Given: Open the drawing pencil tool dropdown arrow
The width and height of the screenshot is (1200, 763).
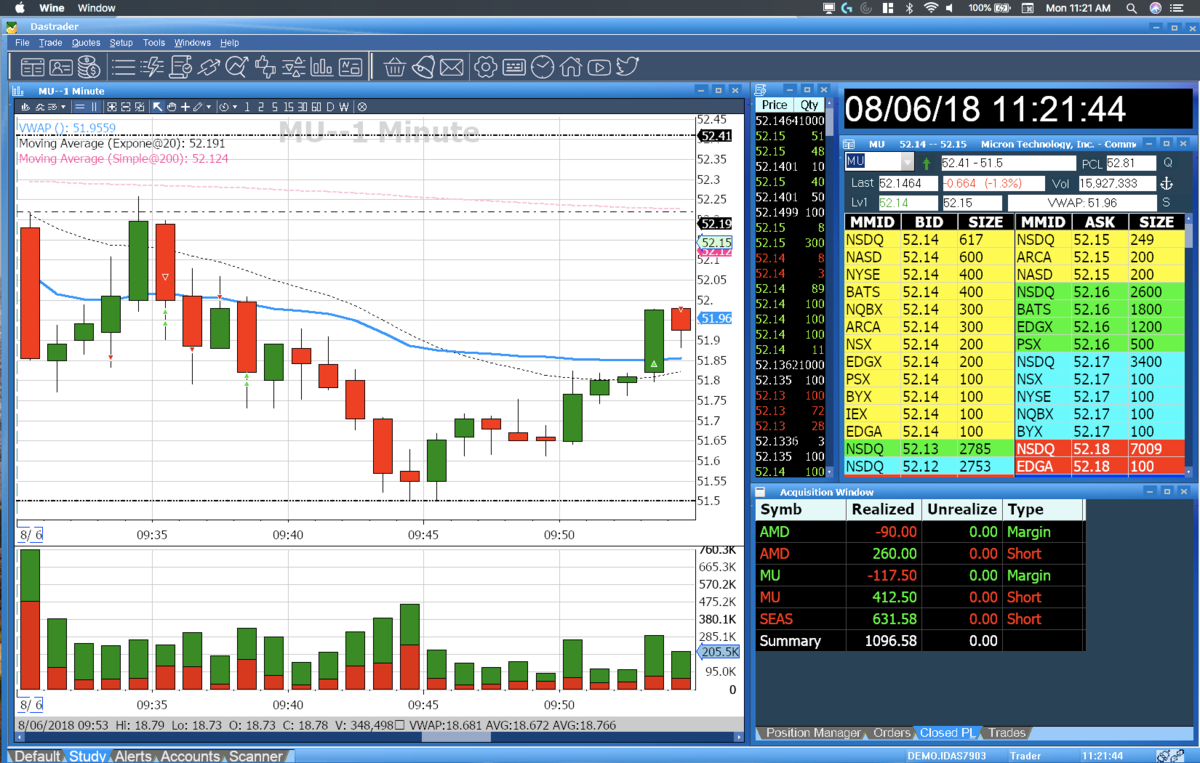Looking at the screenshot, I should (x=208, y=107).
